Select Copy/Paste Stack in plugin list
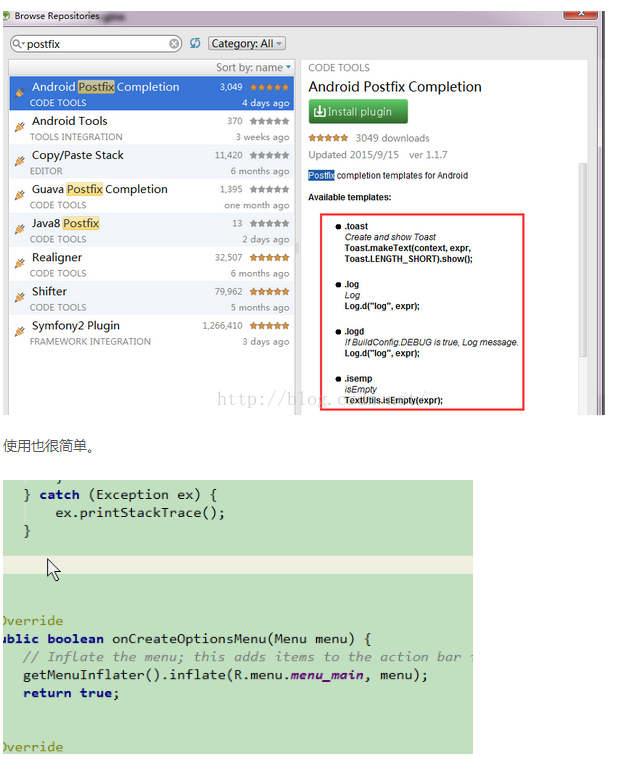This screenshot has width=625, height=777. point(152,162)
